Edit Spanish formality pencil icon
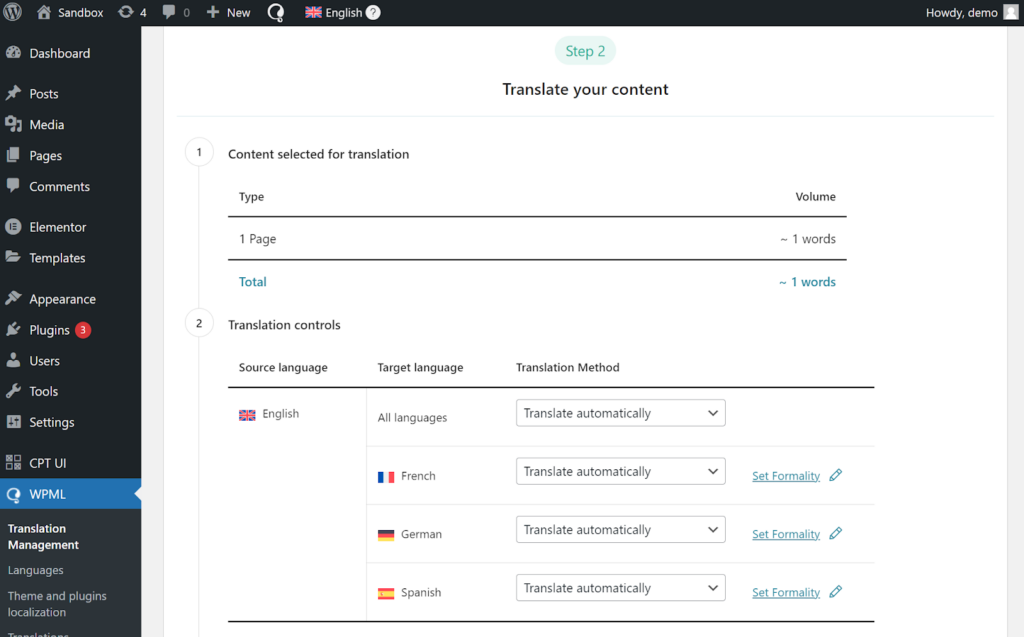1024x637 pixels. click(x=836, y=591)
